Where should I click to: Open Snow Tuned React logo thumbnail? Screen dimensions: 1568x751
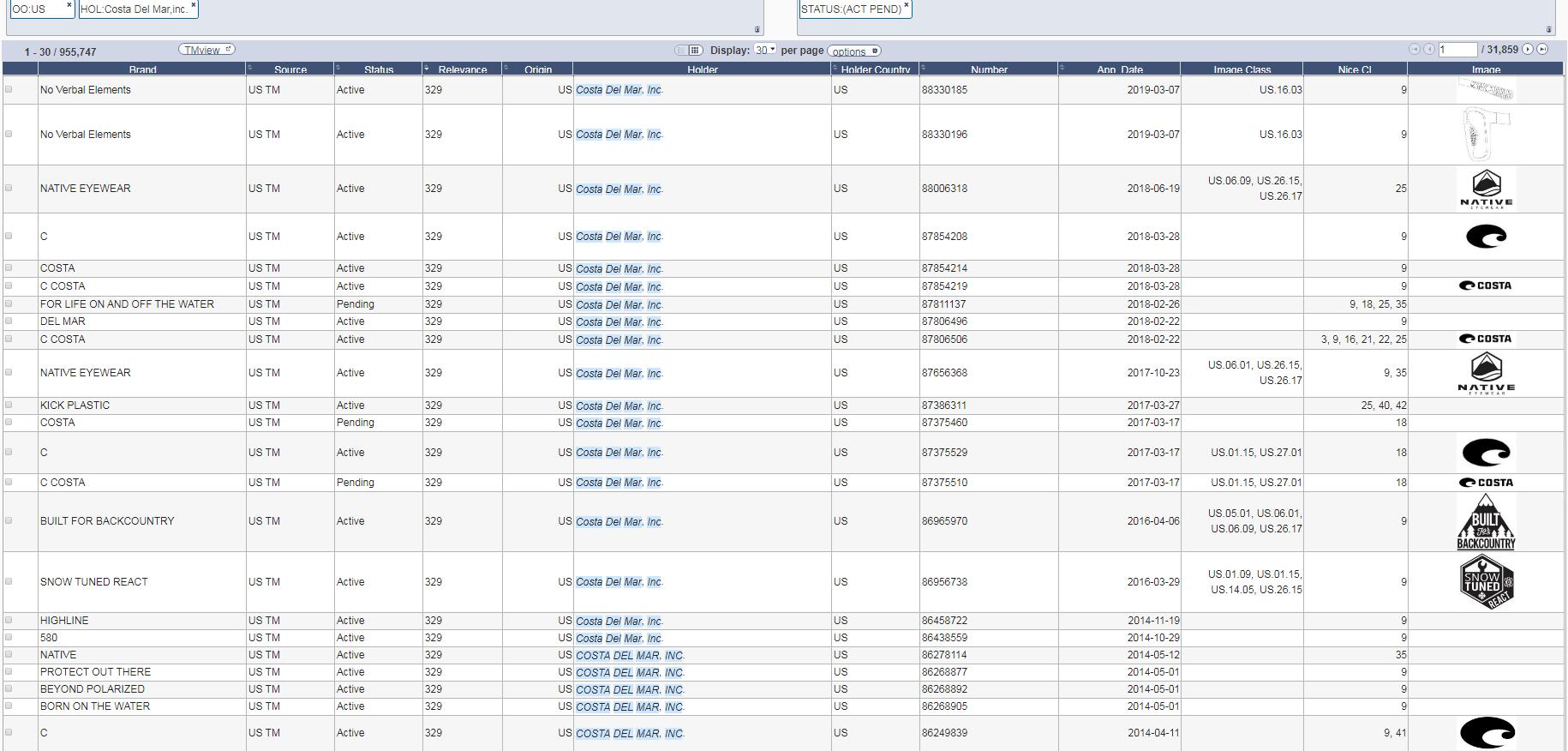click(x=1487, y=582)
